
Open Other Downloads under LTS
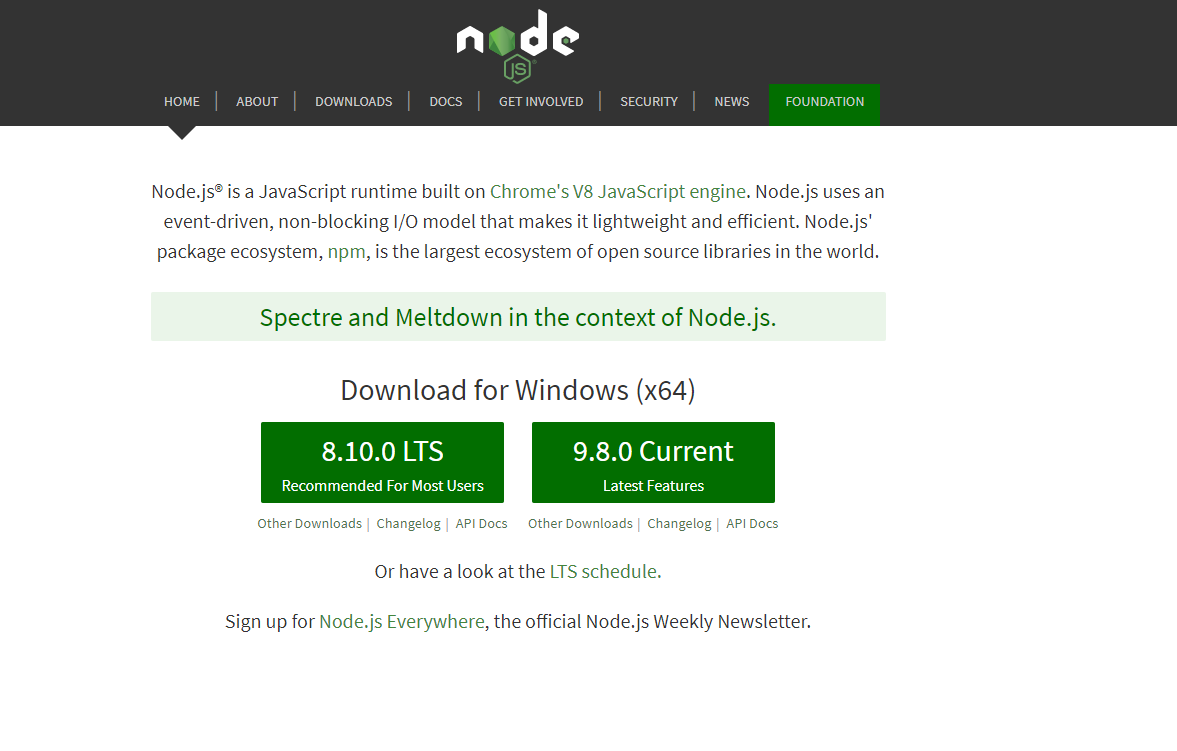coord(309,523)
